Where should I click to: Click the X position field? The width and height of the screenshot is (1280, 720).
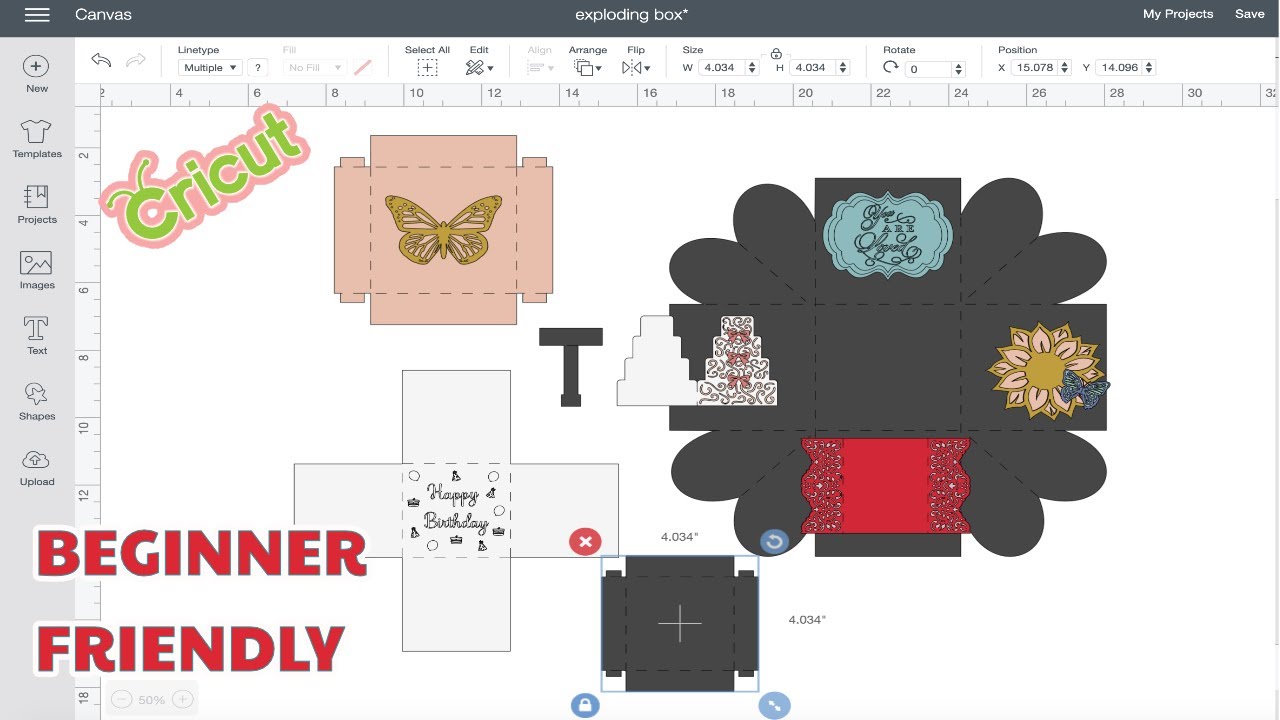coord(1032,68)
